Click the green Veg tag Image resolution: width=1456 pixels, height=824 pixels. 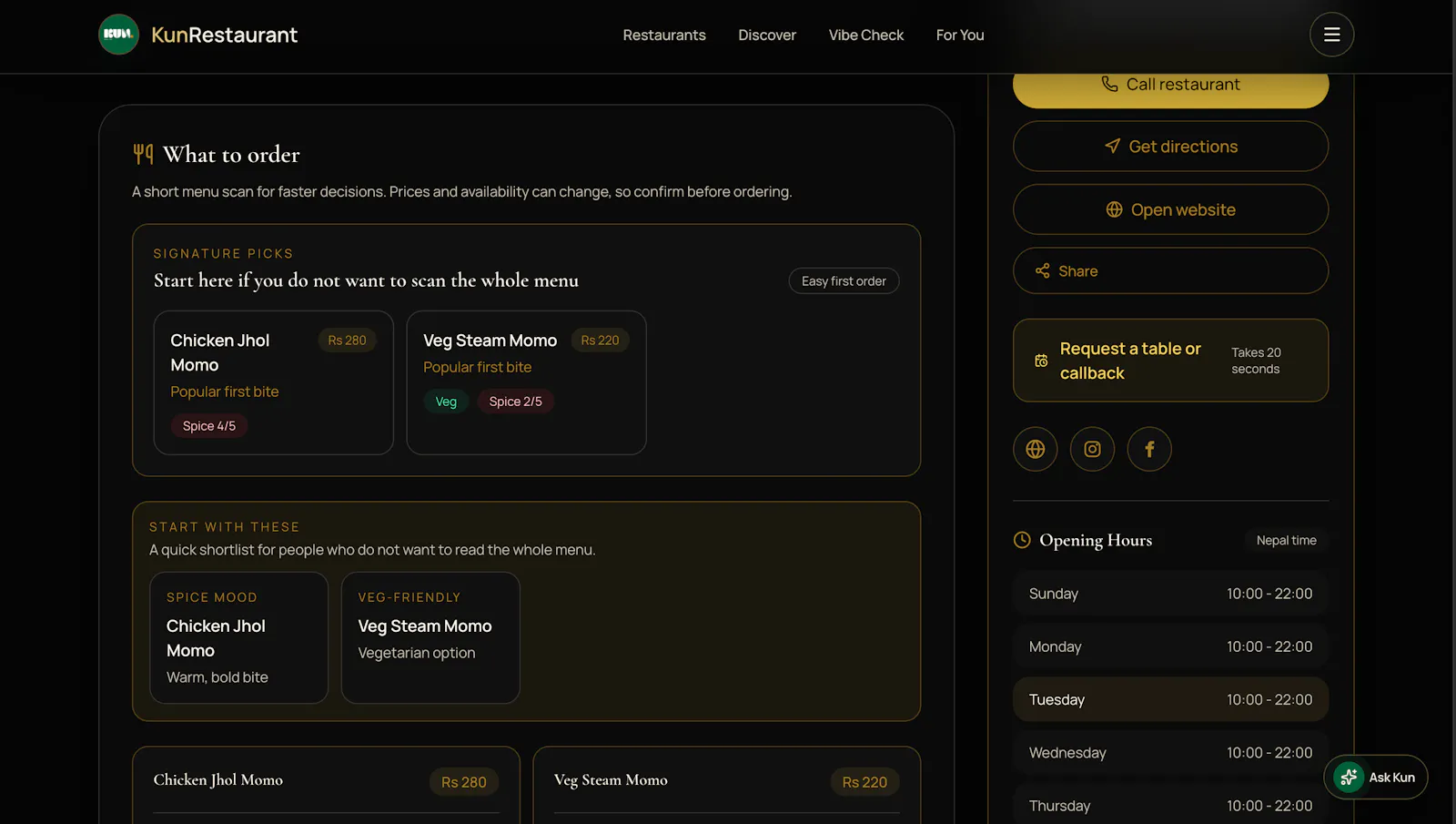pyautogui.click(x=446, y=402)
